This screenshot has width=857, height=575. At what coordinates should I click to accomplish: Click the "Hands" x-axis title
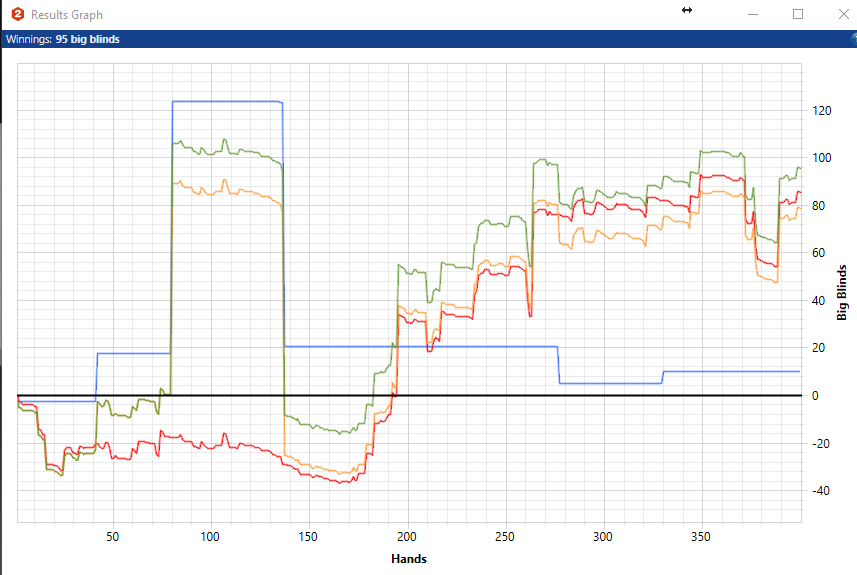tap(409, 559)
